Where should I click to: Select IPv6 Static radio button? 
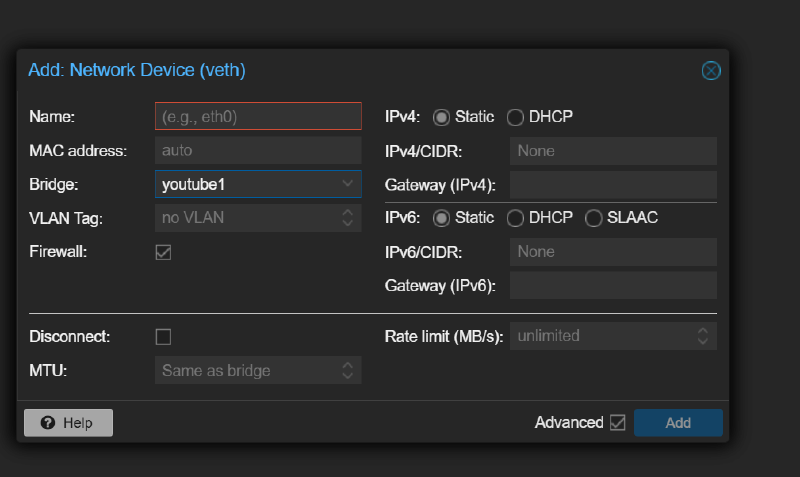pyautogui.click(x=441, y=218)
